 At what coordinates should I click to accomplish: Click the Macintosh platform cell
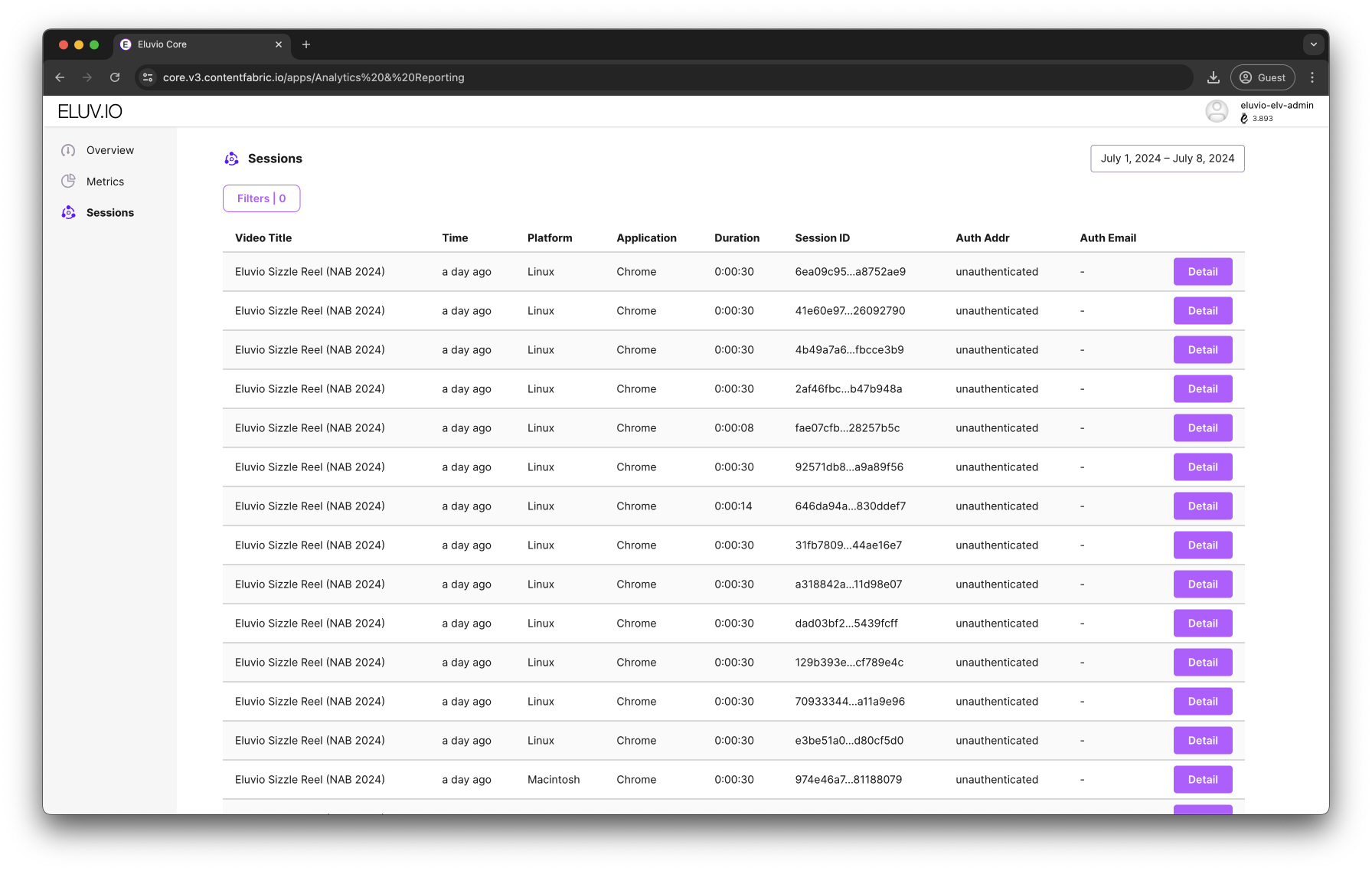click(554, 780)
